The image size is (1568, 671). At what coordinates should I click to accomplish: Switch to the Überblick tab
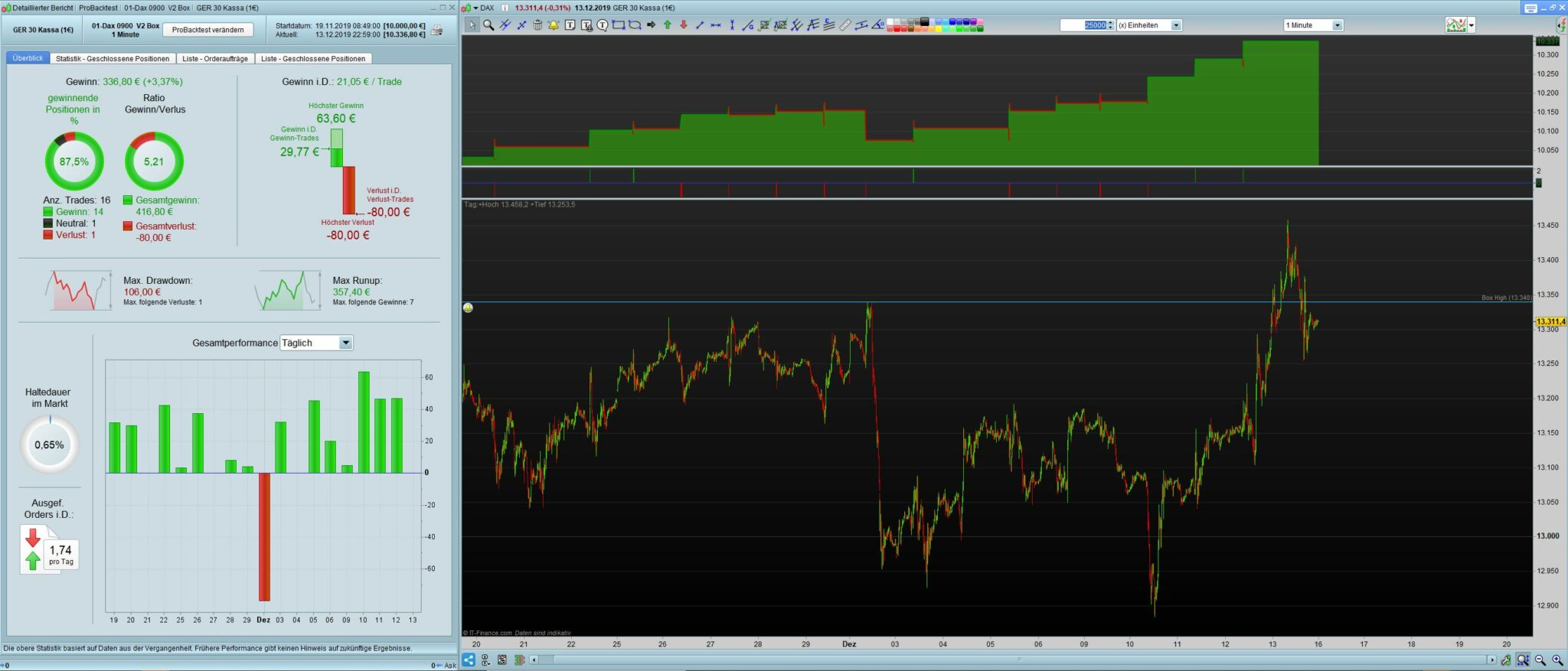tap(28, 58)
